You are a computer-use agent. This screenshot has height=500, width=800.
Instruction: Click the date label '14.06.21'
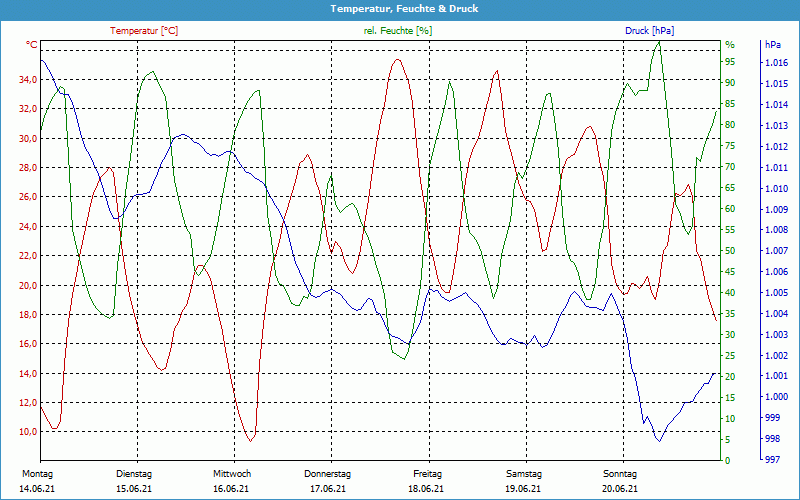(x=37, y=489)
